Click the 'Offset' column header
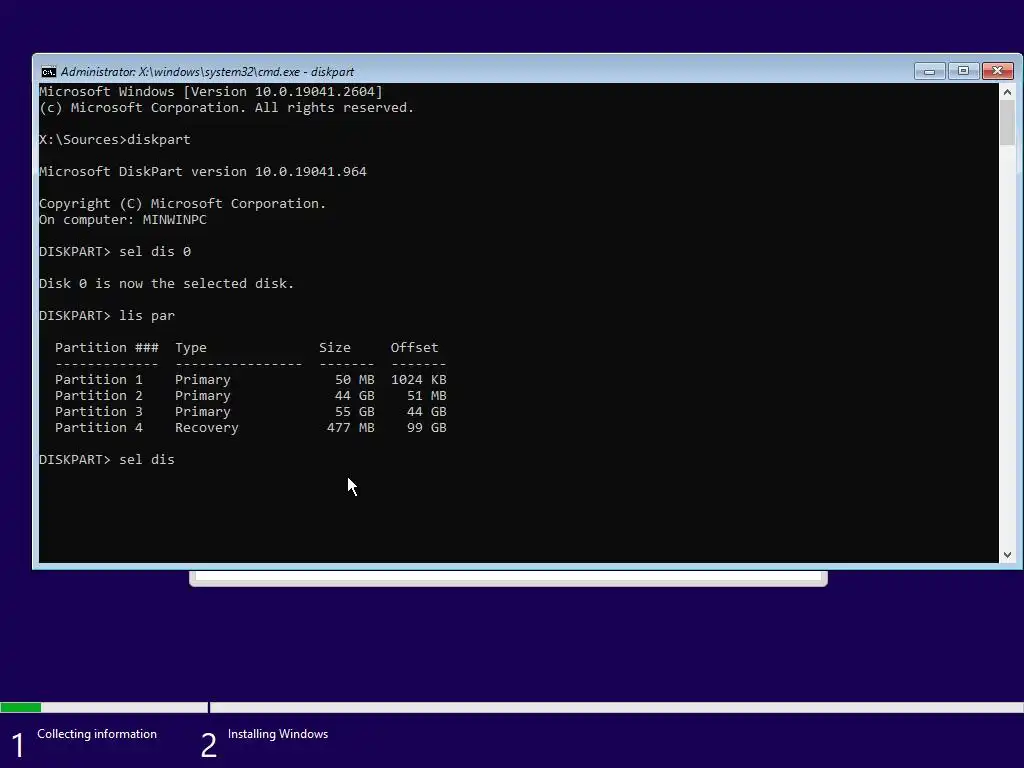 pyautogui.click(x=414, y=347)
